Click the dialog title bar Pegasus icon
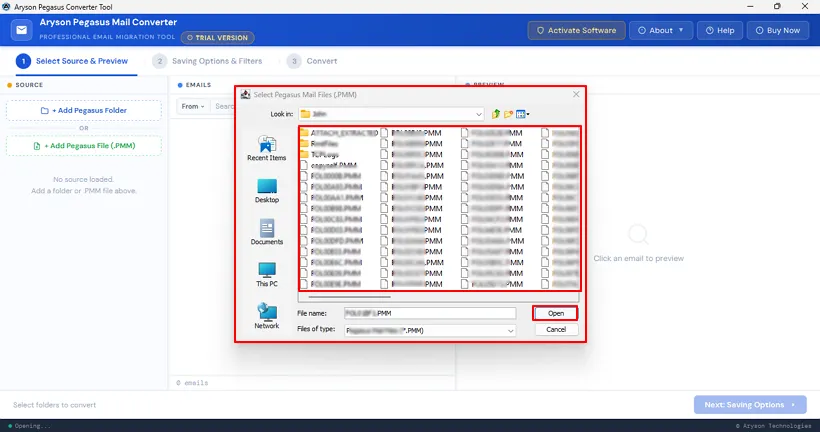The image size is (820, 432). tap(245, 94)
